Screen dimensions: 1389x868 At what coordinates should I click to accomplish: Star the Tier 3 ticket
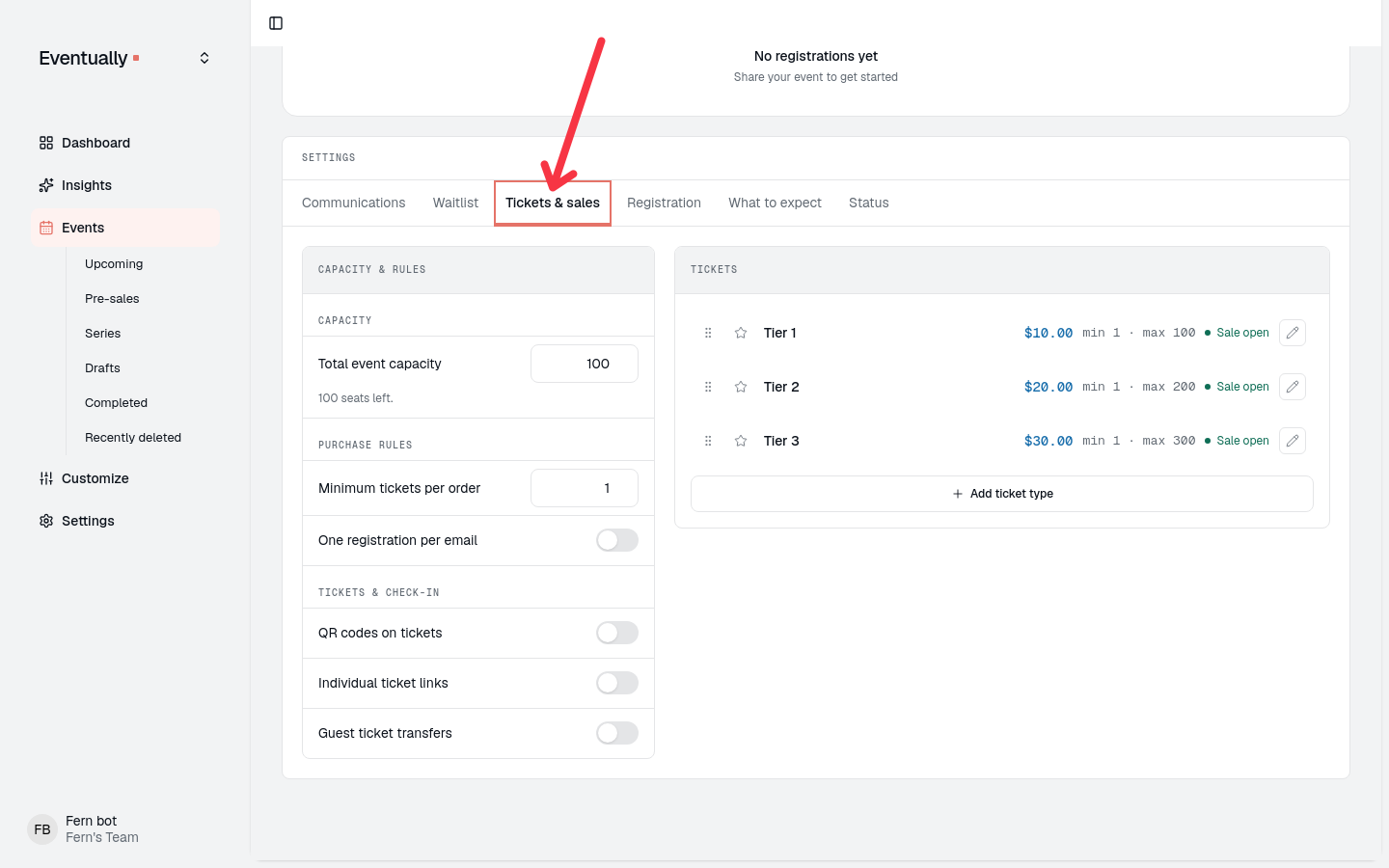[741, 441]
